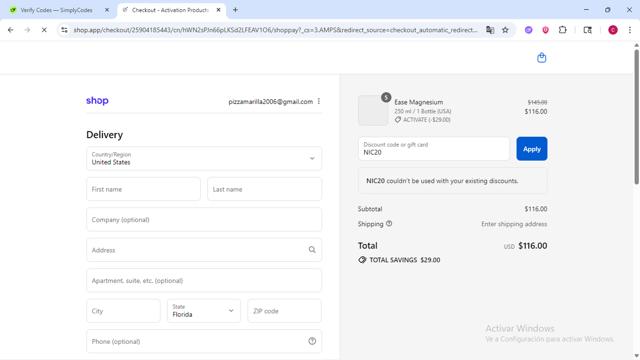Open the shopping bag cart icon
The height and width of the screenshot is (360, 640).
click(541, 58)
